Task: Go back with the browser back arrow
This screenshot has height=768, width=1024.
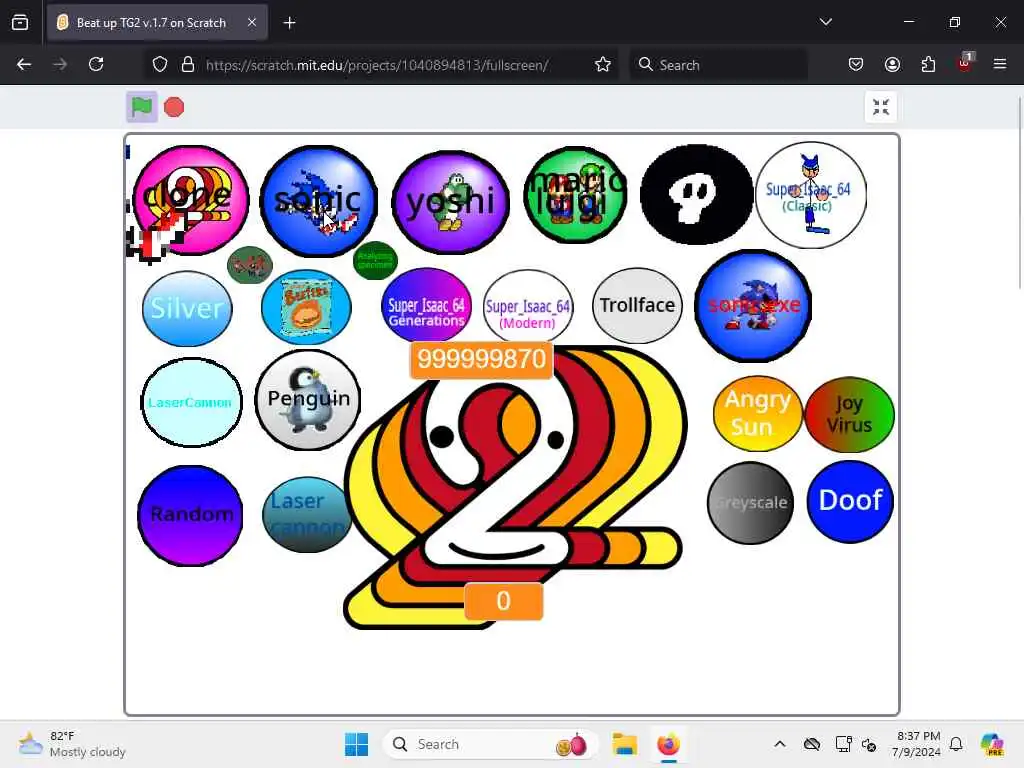Action: click(24, 64)
